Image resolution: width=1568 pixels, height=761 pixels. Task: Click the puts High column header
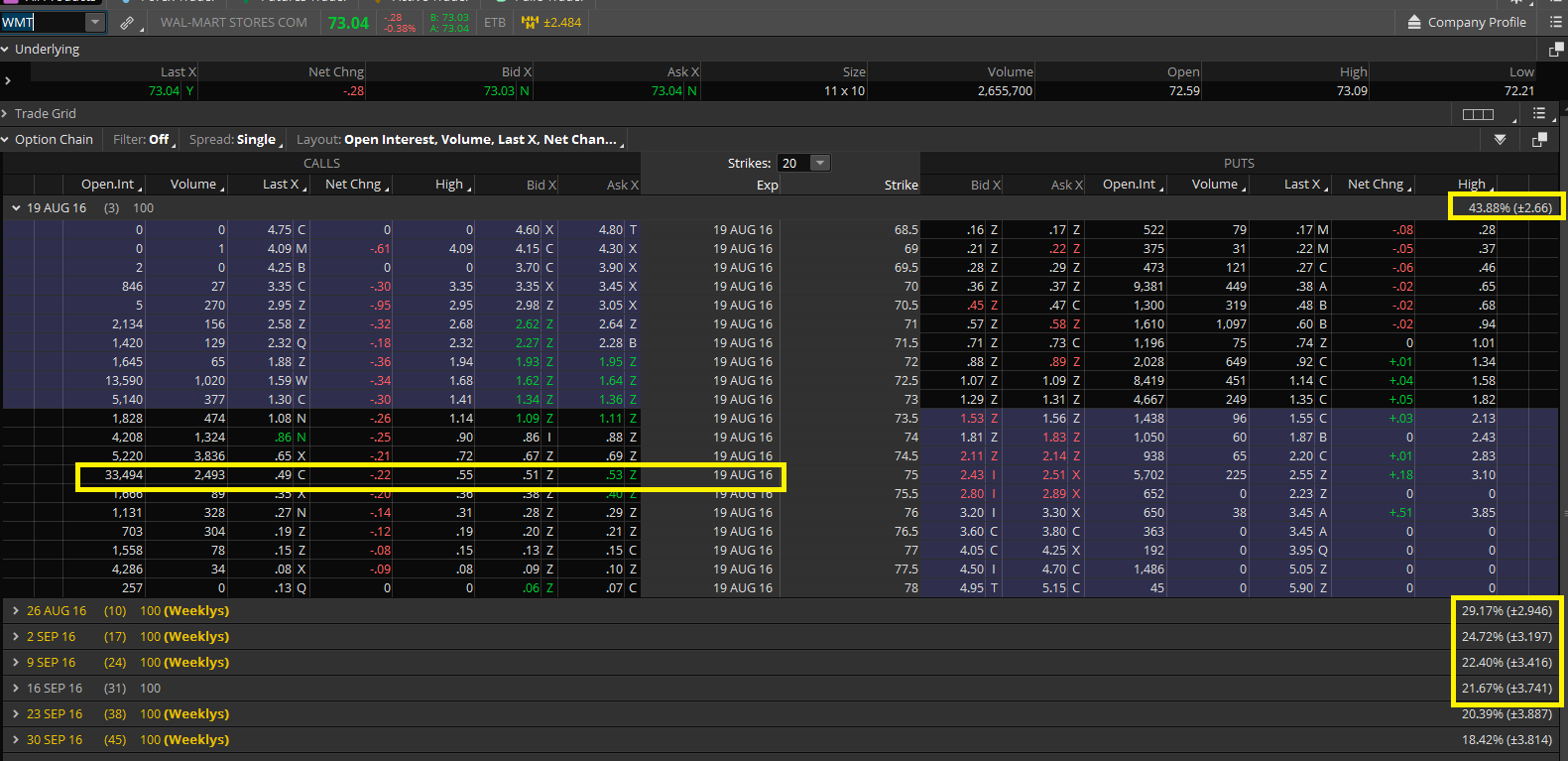pos(1474,185)
